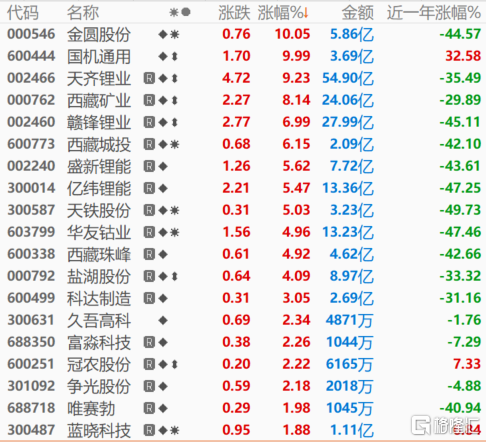This screenshot has width=486, height=442.
Task: Click the R badge next to 冠农股份
Action: pyautogui.click(x=149, y=364)
